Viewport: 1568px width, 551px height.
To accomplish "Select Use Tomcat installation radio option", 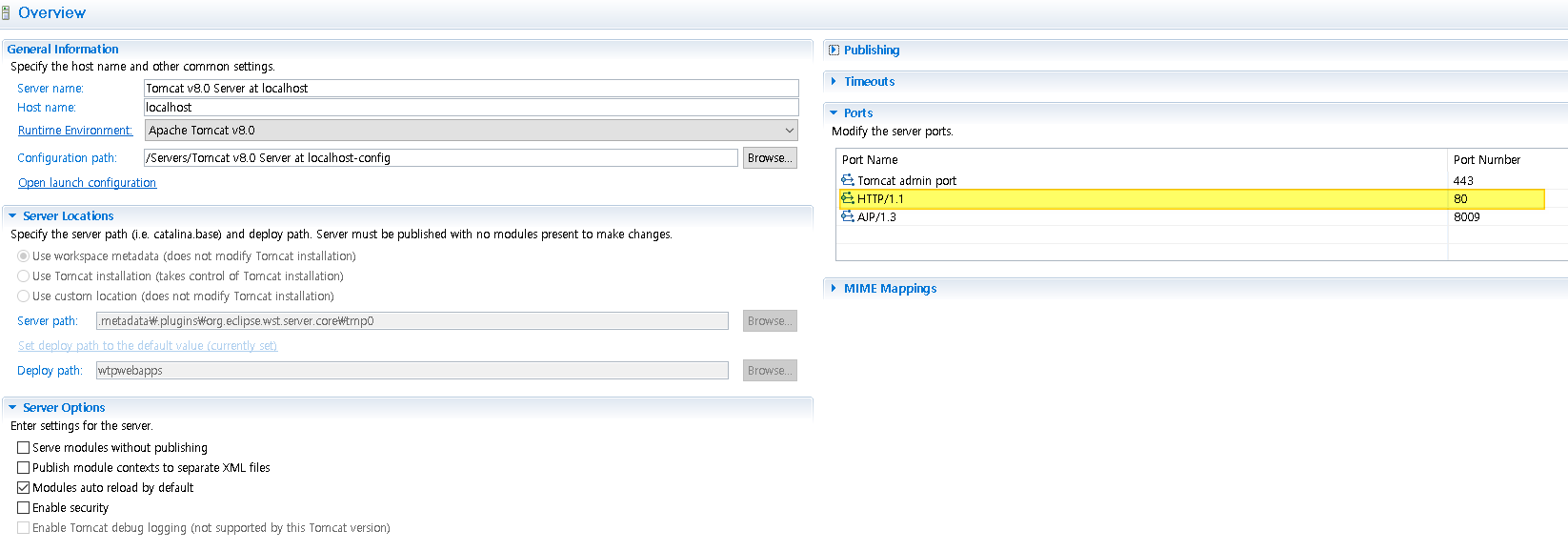I will (23, 275).
